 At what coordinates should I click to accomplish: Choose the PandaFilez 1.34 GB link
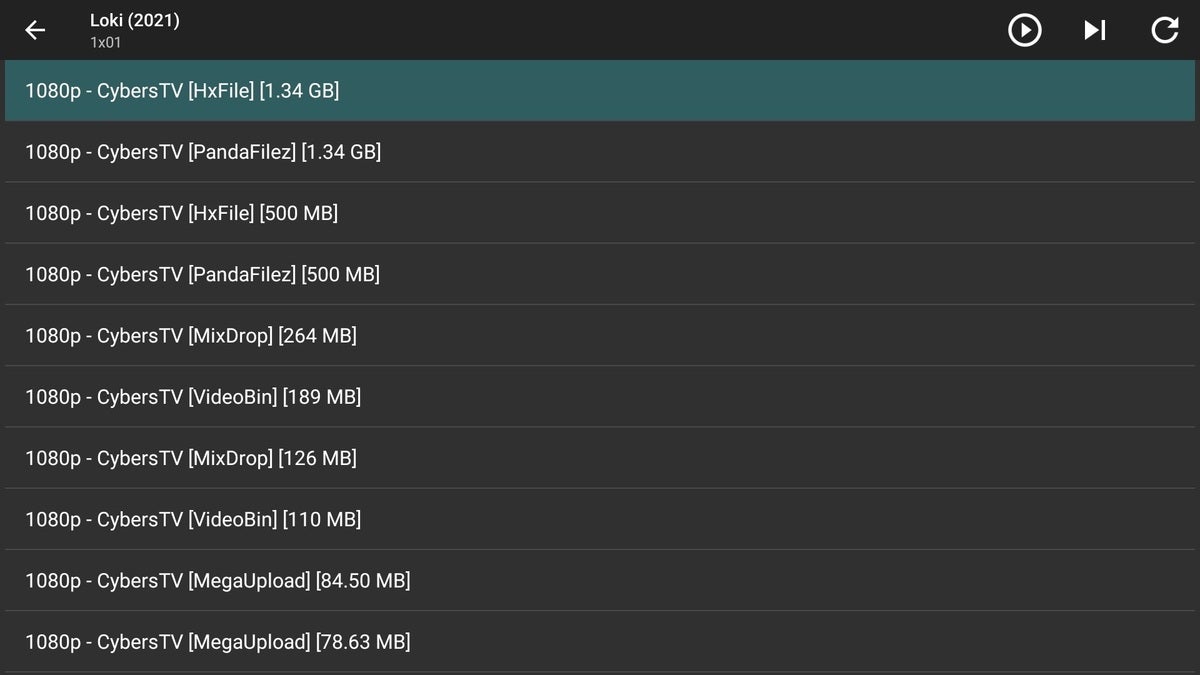pos(600,152)
